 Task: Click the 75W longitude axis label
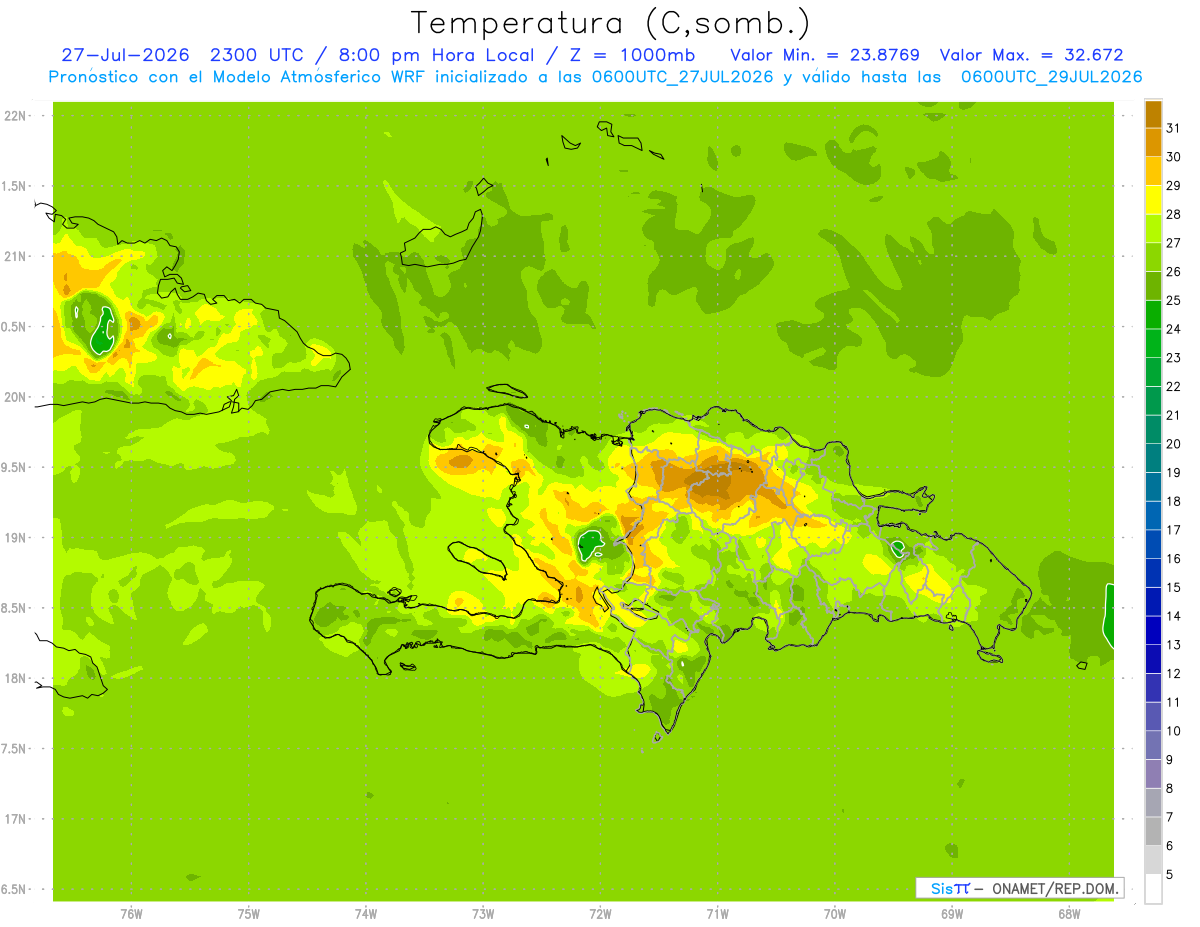click(x=249, y=914)
